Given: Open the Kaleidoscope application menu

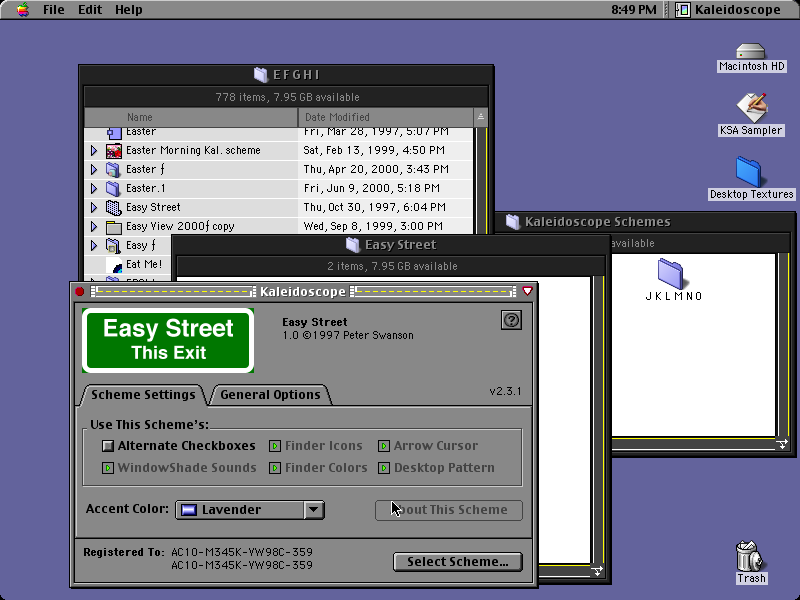Looking at the screenshot, I should click(729, 10).
